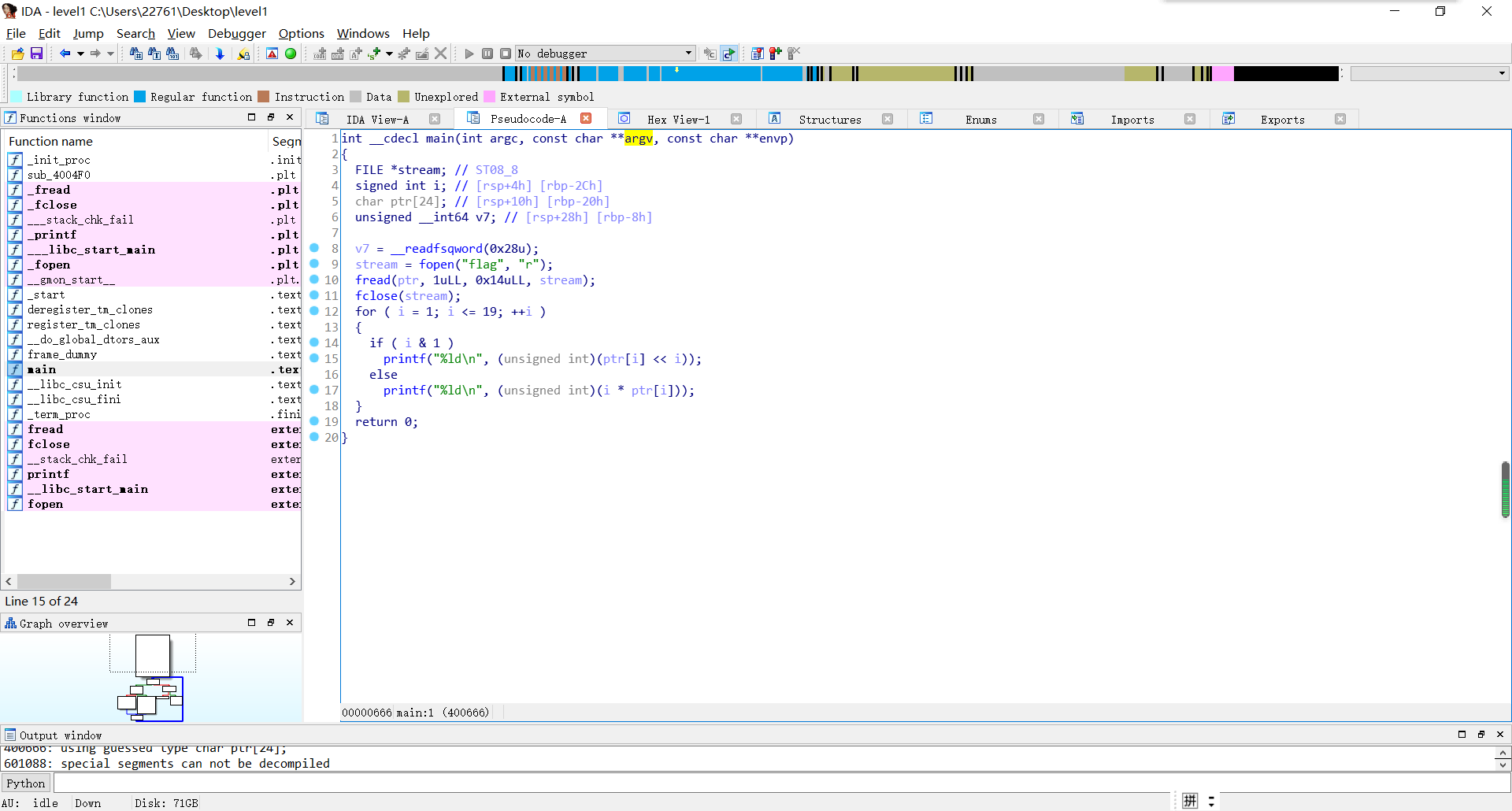Click the Function name column header
This screenshot has height=811, width=1512.
(135, 141)
